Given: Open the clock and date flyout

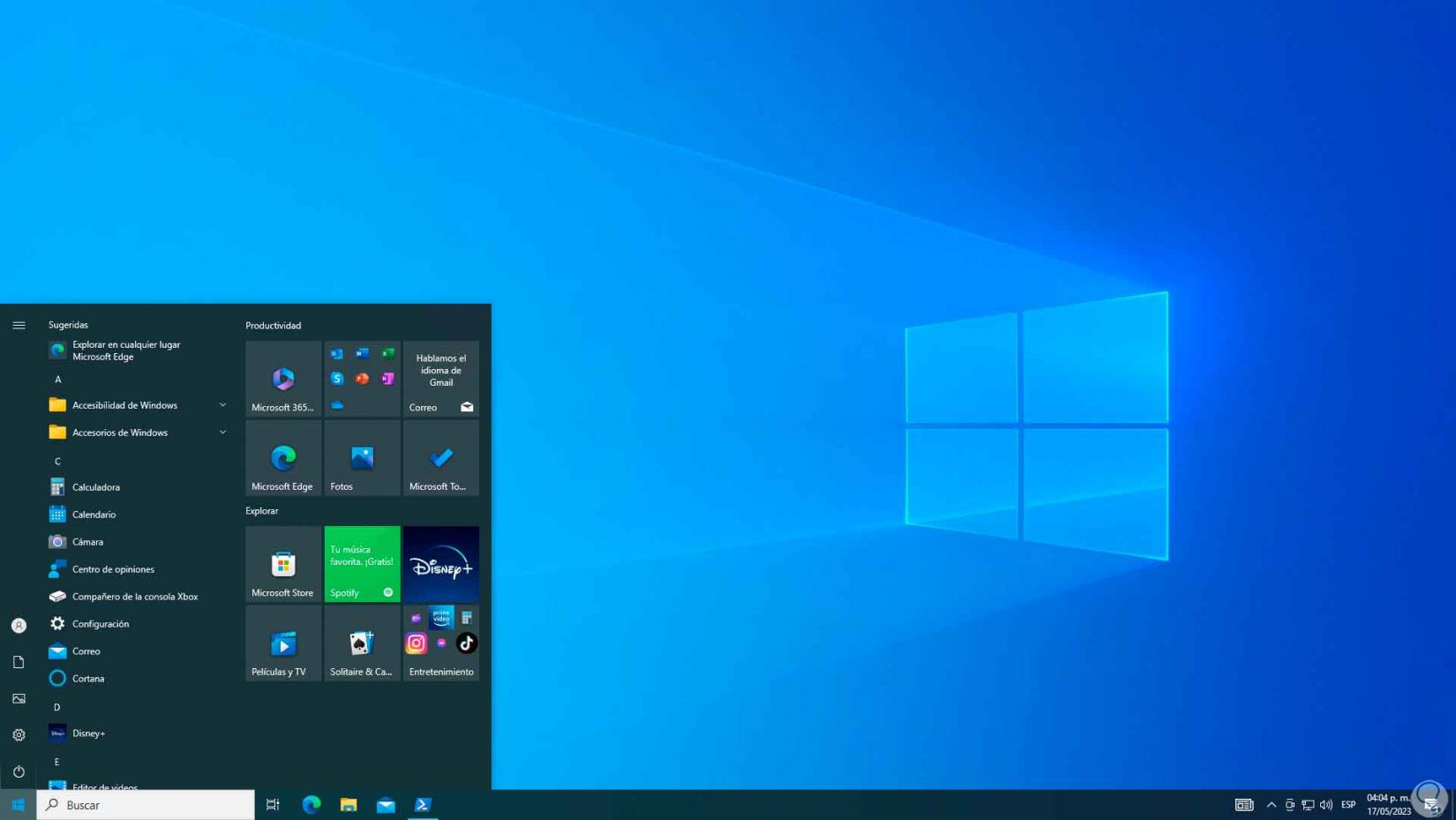Looking at the screenshot, I should point(1389,805).
